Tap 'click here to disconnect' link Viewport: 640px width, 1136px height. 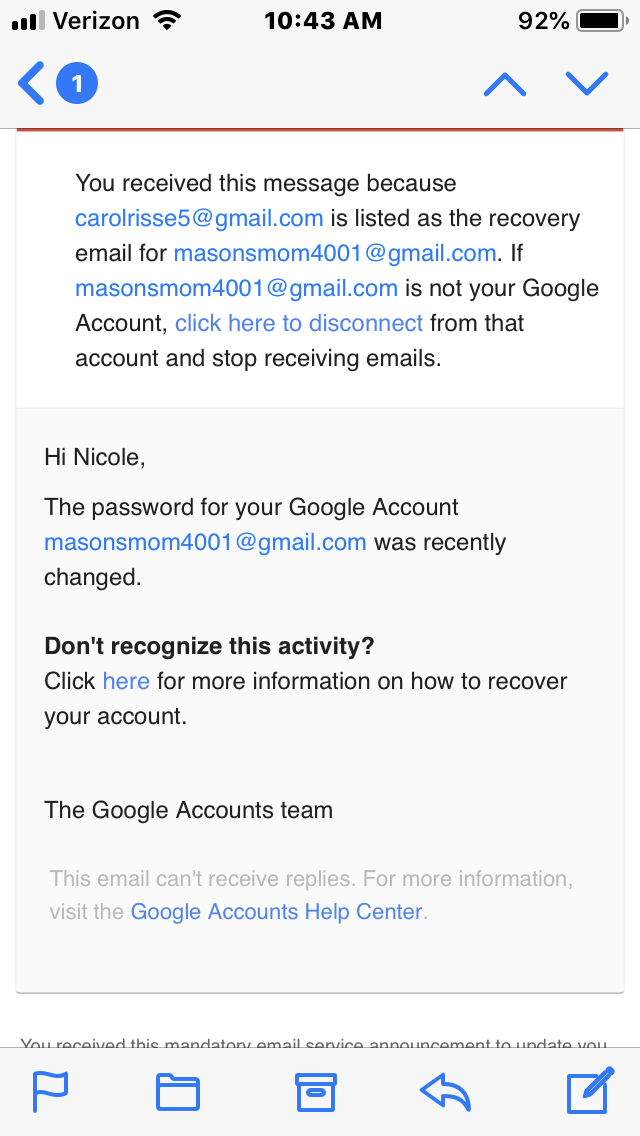coord(299,323)
